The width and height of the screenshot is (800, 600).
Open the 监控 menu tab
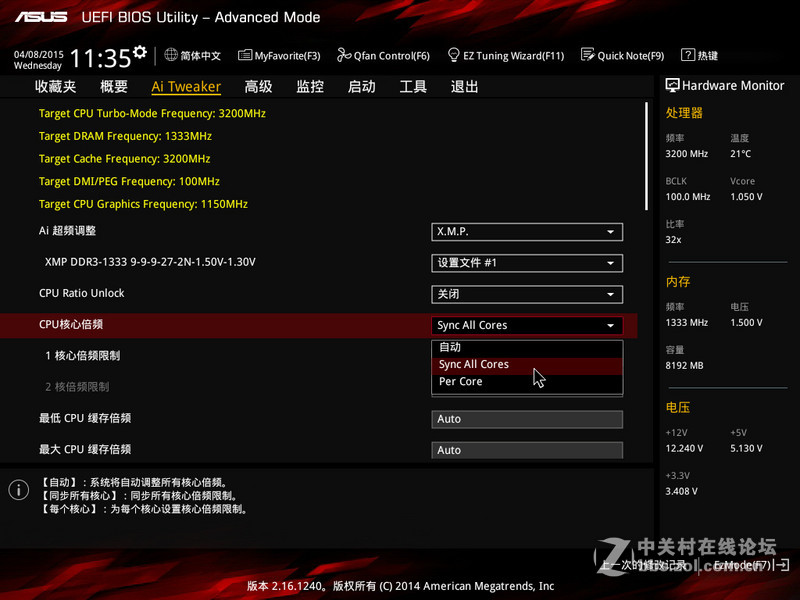309,86
